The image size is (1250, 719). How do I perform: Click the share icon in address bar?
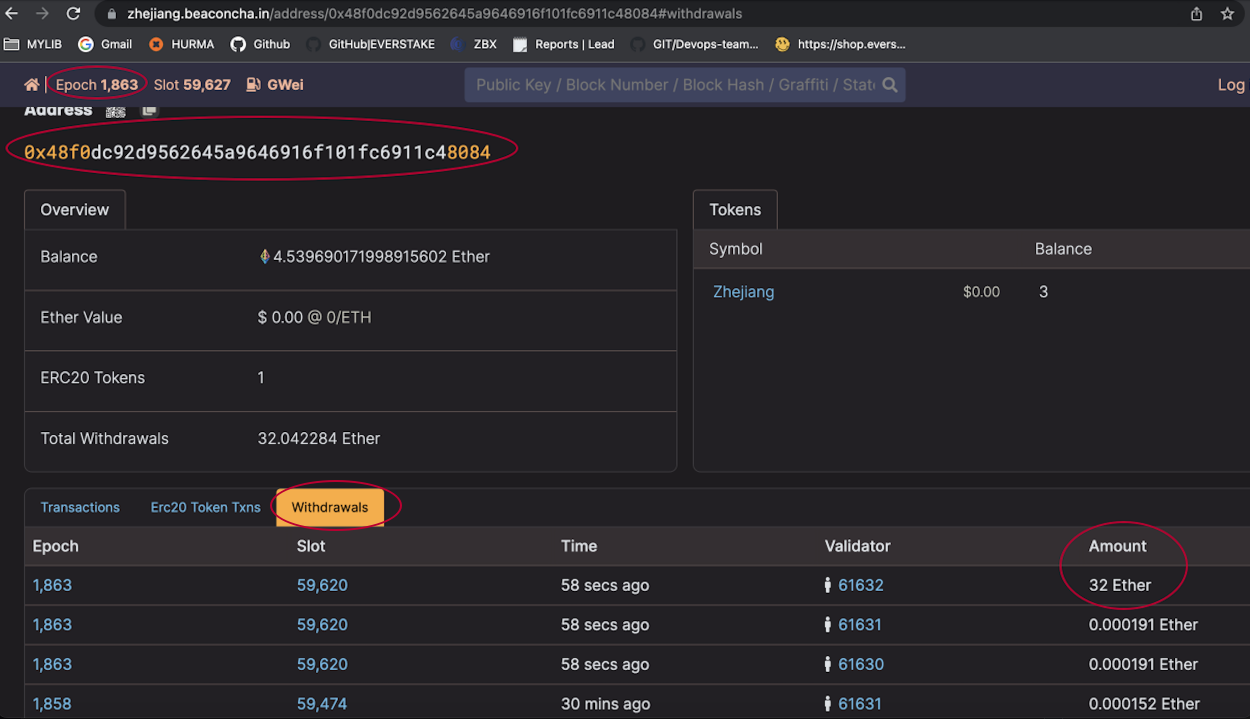point(1196,14)
